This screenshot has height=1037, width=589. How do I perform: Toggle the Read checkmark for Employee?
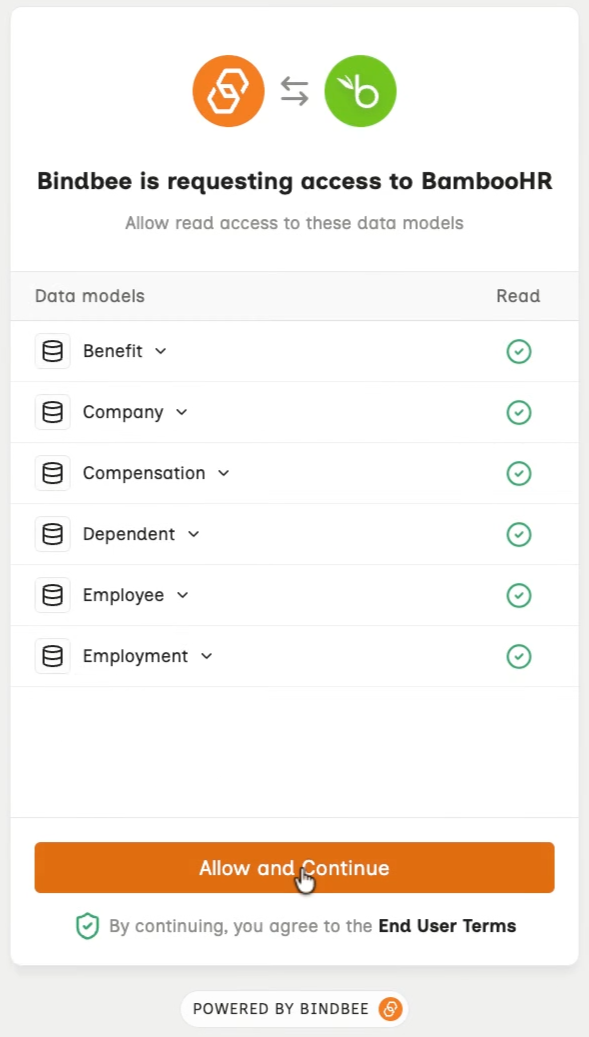[x=519, y=595]
